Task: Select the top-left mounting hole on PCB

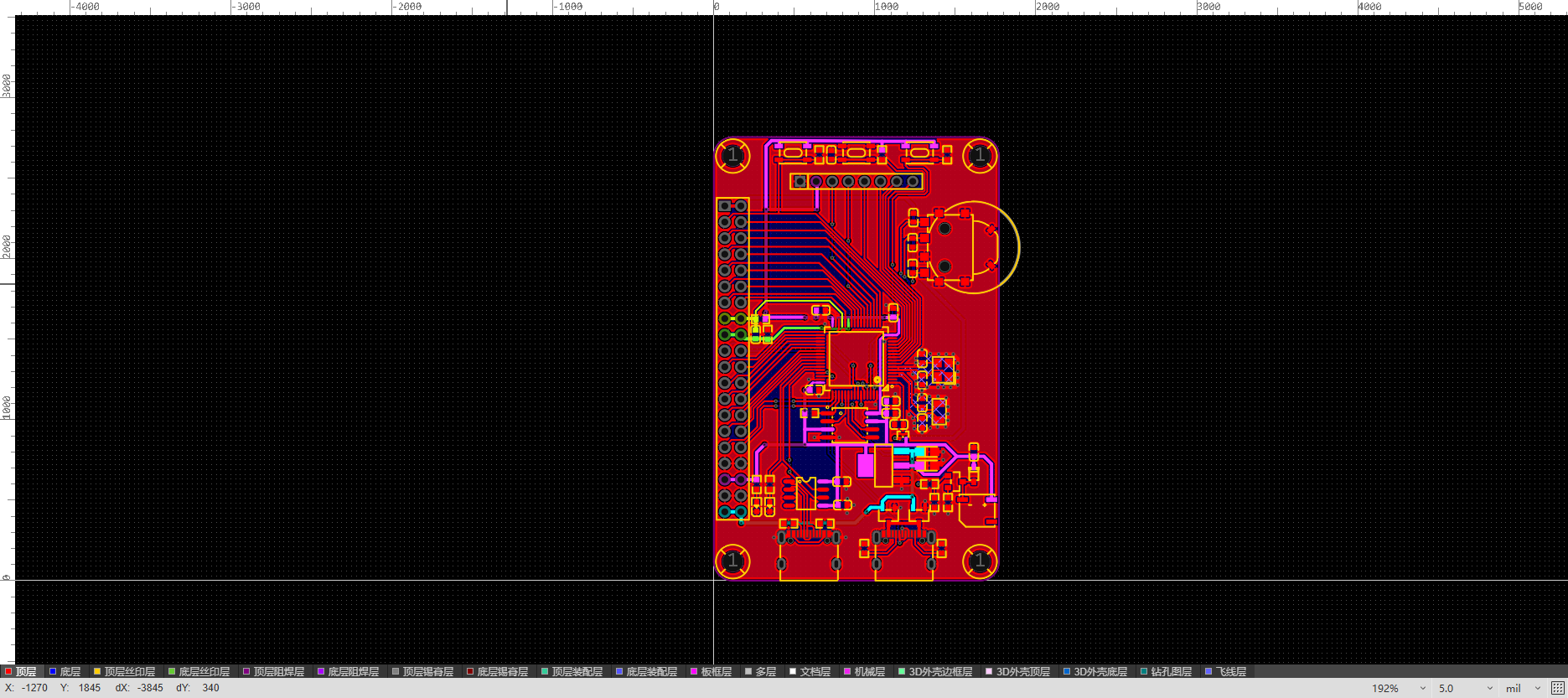Action: [732, 156]
